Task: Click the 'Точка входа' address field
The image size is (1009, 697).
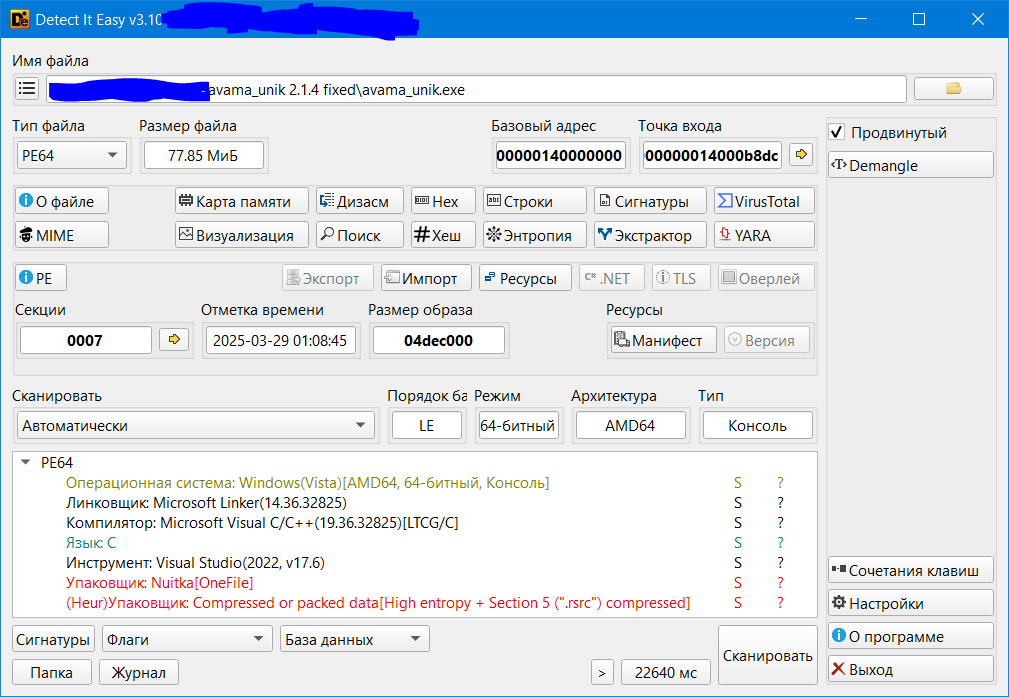Action: click(712, 155)
